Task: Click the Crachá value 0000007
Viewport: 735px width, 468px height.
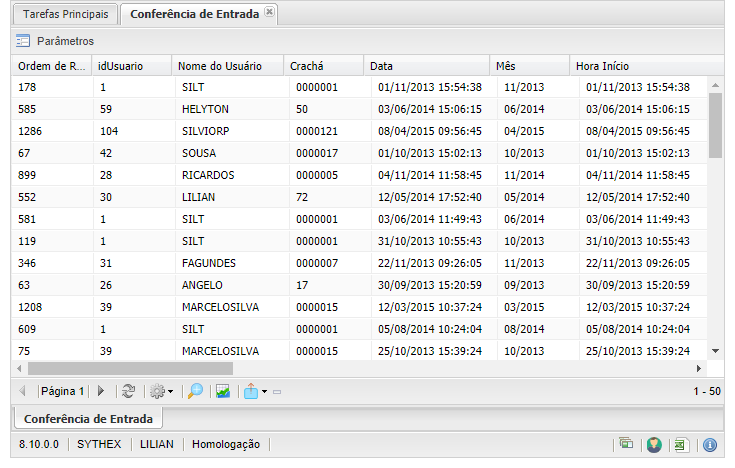Action: [317, 263]
